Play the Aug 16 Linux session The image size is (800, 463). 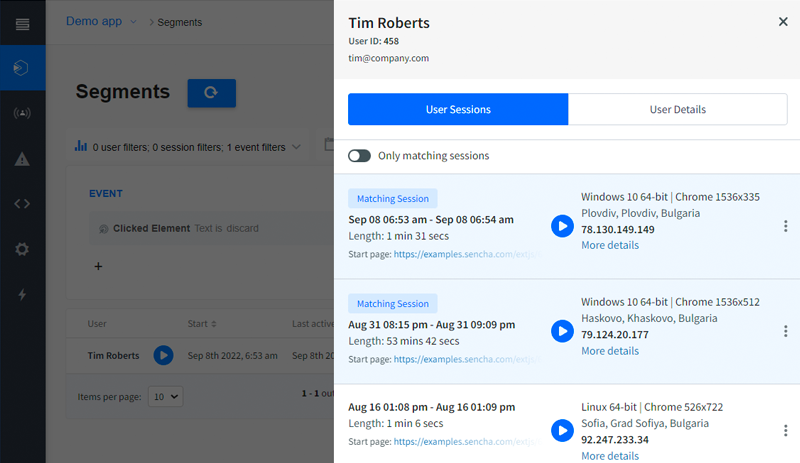point(562,430)
